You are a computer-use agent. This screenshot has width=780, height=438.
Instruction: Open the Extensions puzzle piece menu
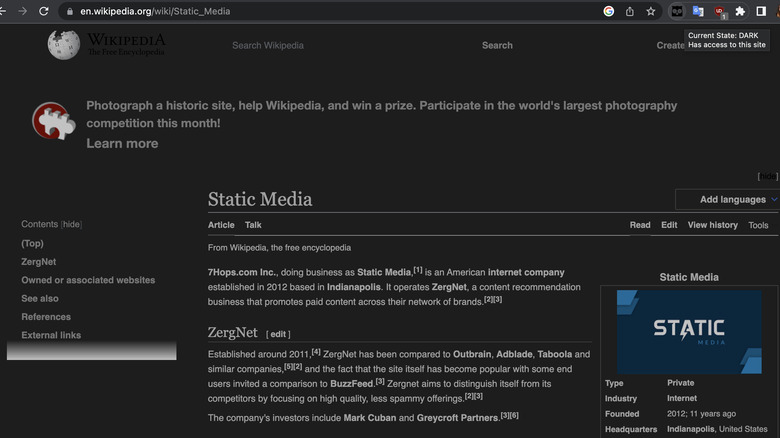pos(740,11)
